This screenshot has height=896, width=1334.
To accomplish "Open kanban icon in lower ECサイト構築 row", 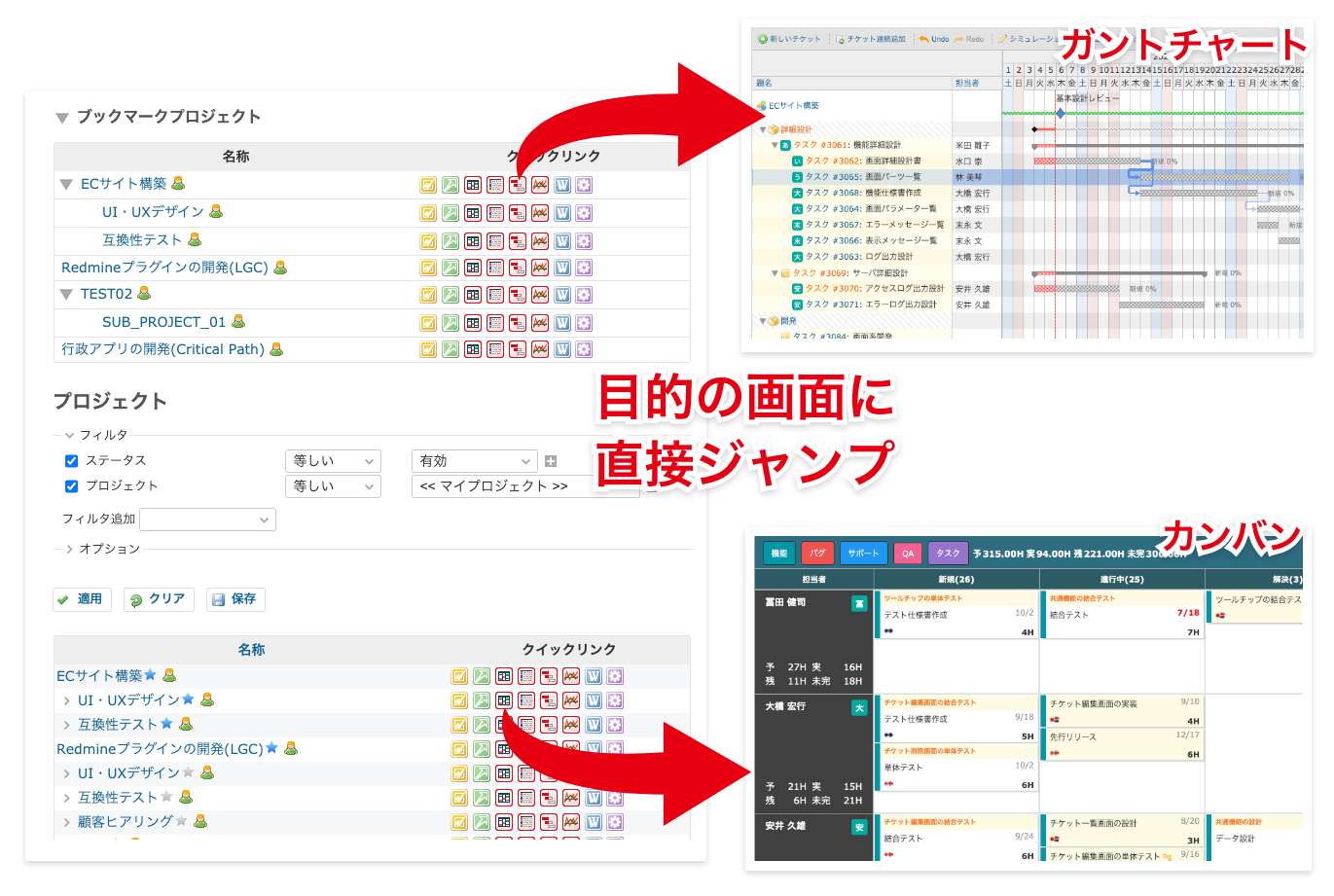I will [x=504, y=676].
